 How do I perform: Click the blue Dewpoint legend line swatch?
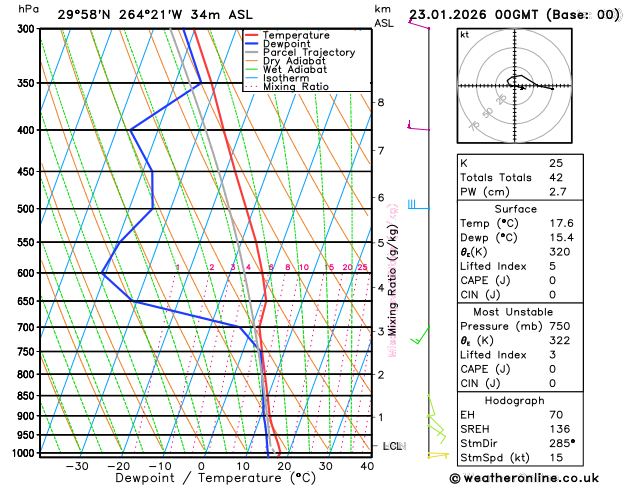click(x=252, y=44)
